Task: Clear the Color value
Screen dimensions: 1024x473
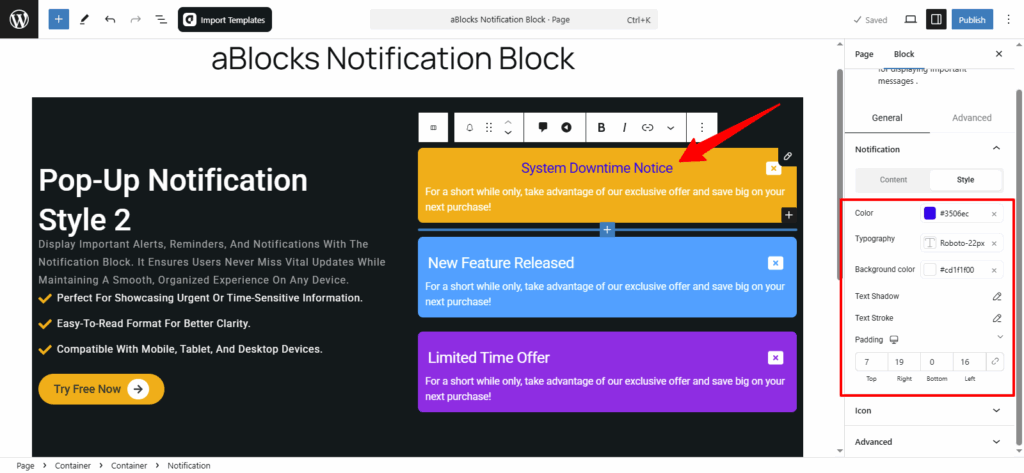Action: pos(994,214)
